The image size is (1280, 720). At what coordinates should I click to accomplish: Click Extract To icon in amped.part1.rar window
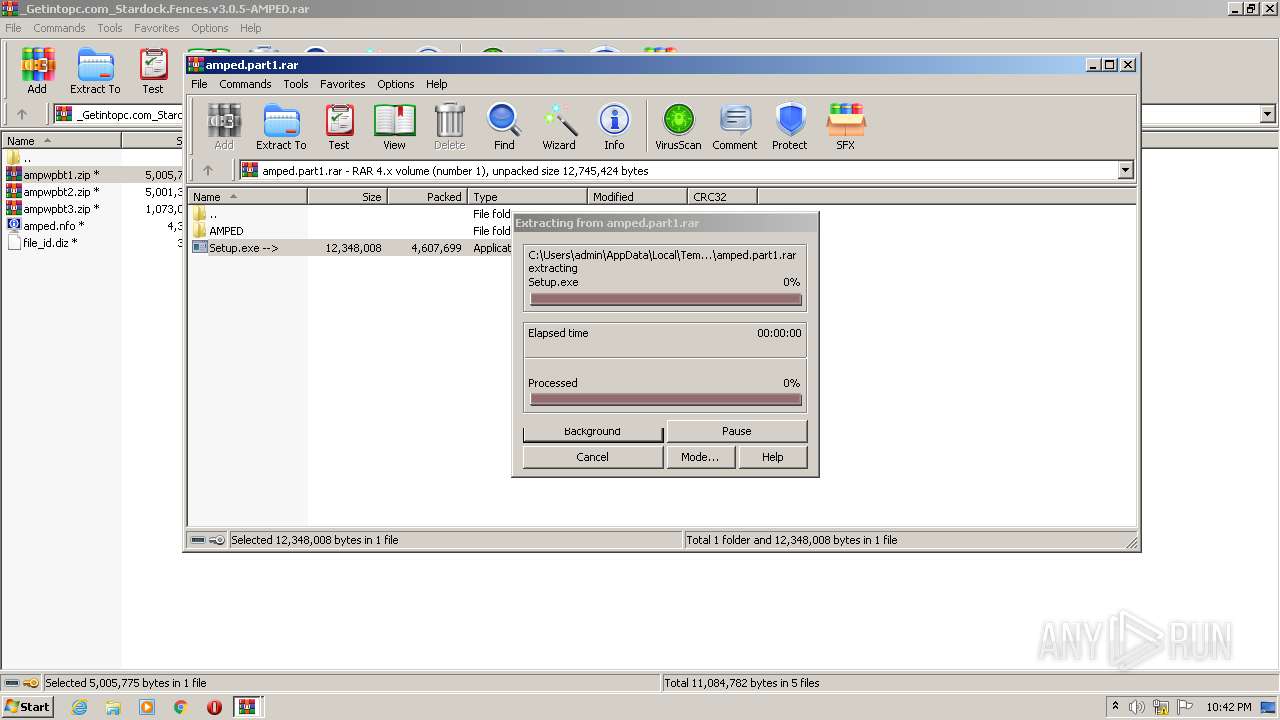pyautogui.click(x=281, y=127)
